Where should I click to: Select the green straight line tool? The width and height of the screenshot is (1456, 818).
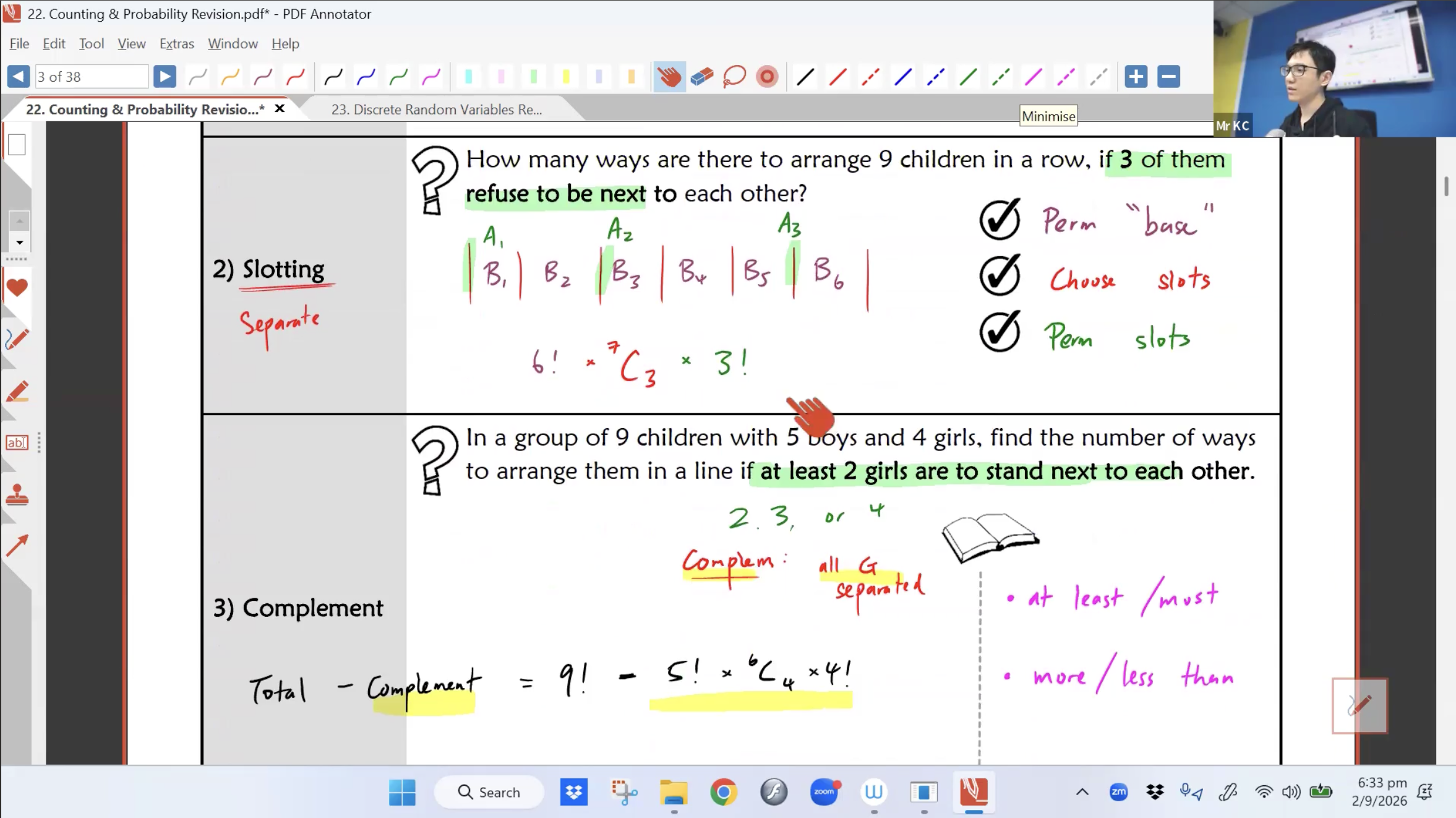[968, 77]
